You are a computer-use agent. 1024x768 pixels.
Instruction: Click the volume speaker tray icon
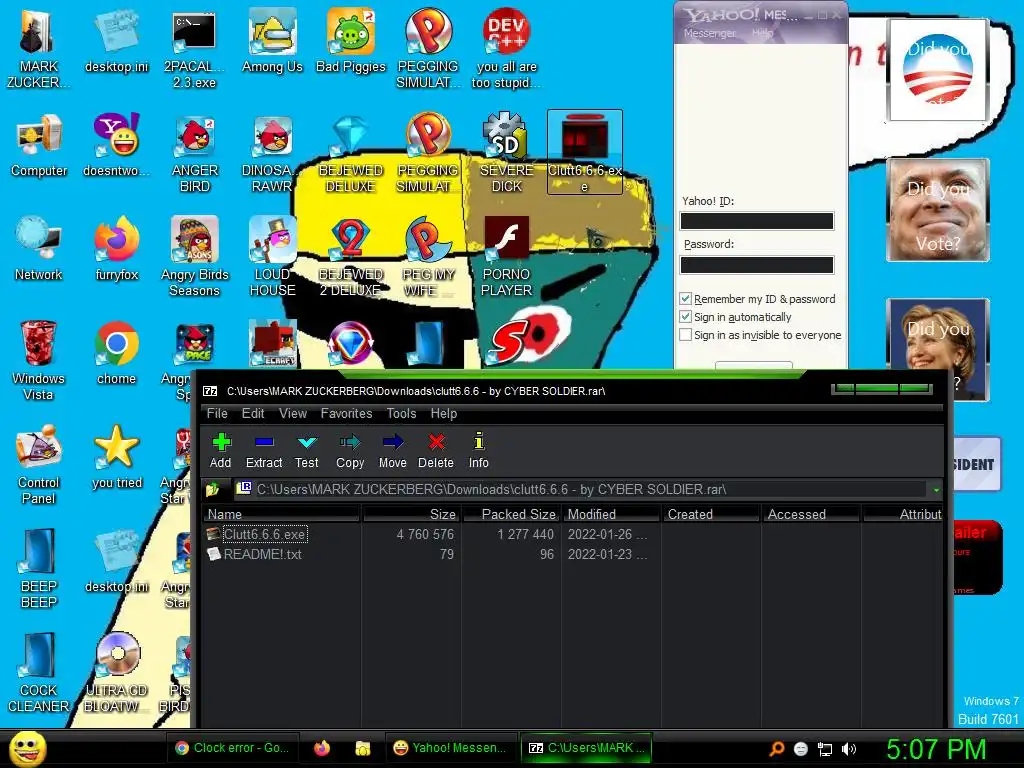pos(848,749)
